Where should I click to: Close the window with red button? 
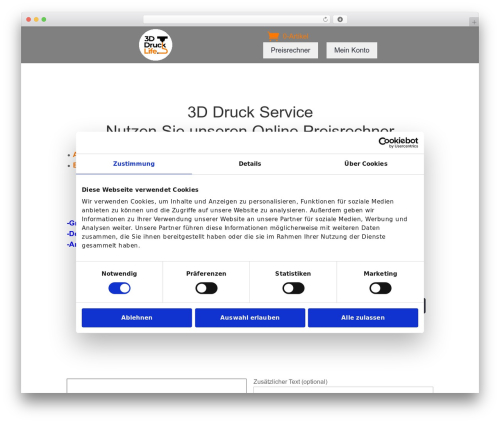pyautogui.click(x=29, y=20)
